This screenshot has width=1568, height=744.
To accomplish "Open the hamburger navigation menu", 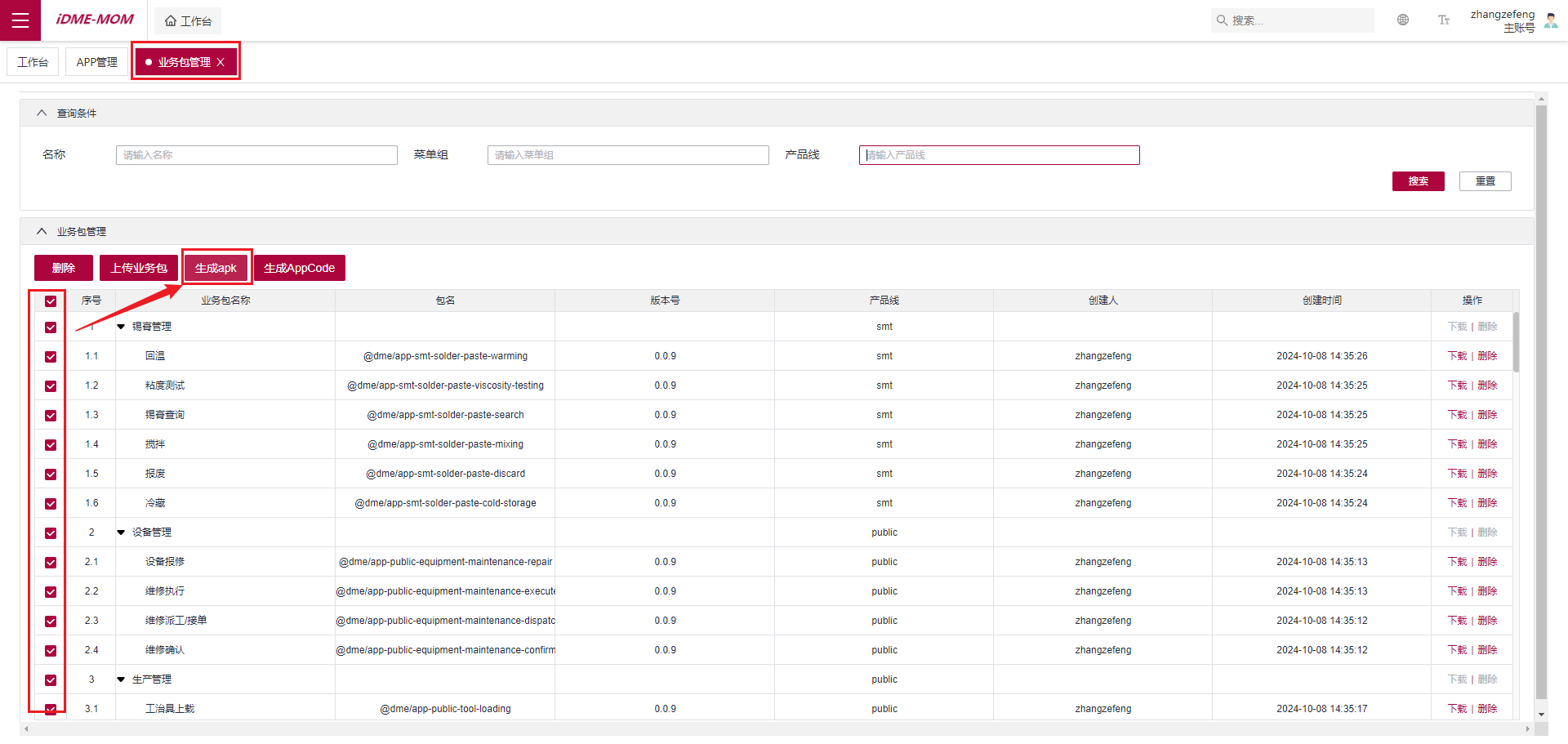I will pyautogui.click(x=20, y=20).
